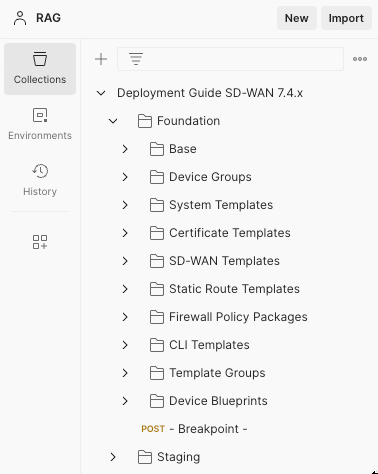Expand the Device Blueprints folder chevron
378x474 pixels.
(x=125, y=401)
